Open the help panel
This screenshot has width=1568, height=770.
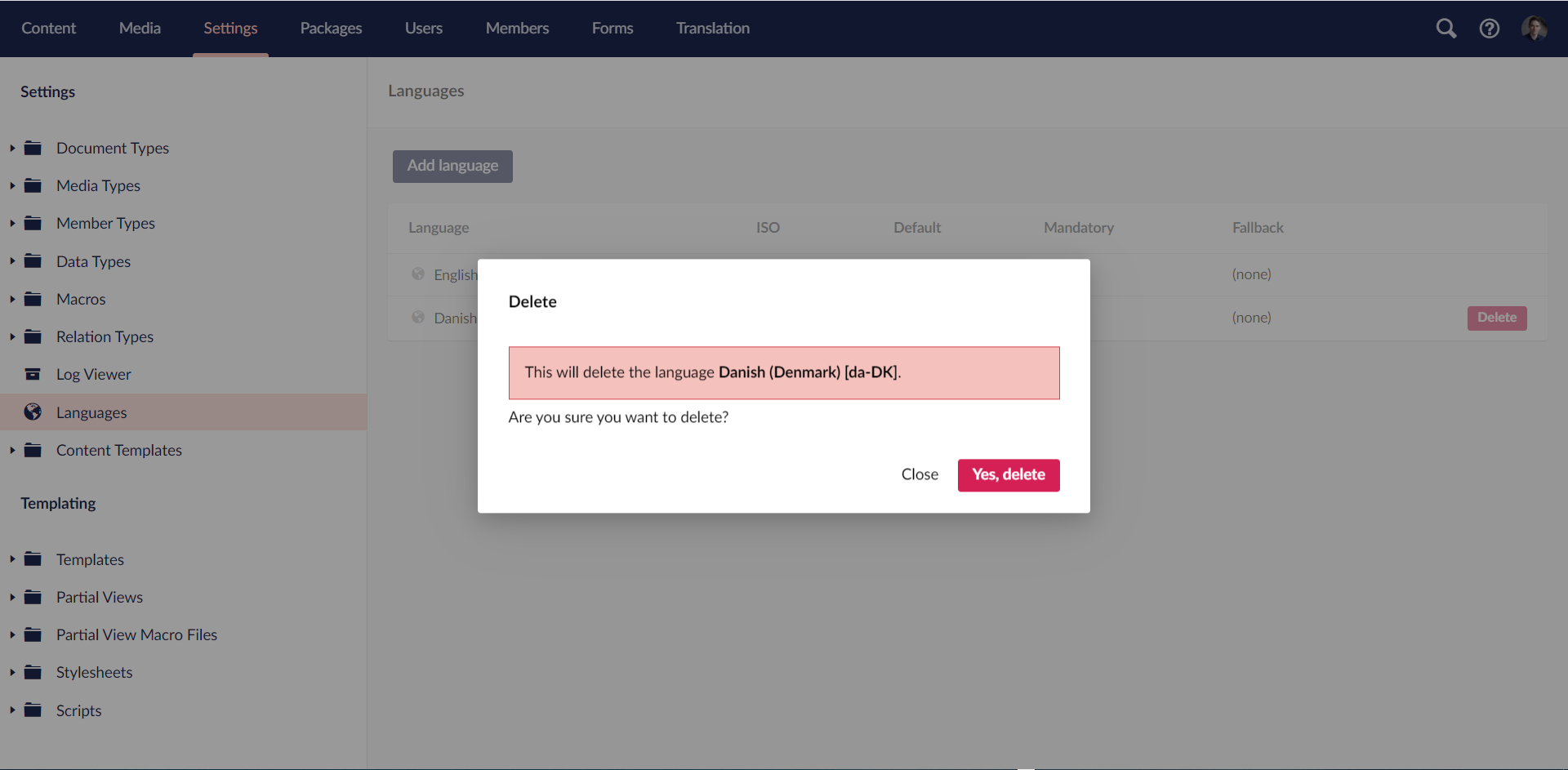click(x=1489, y=28)
